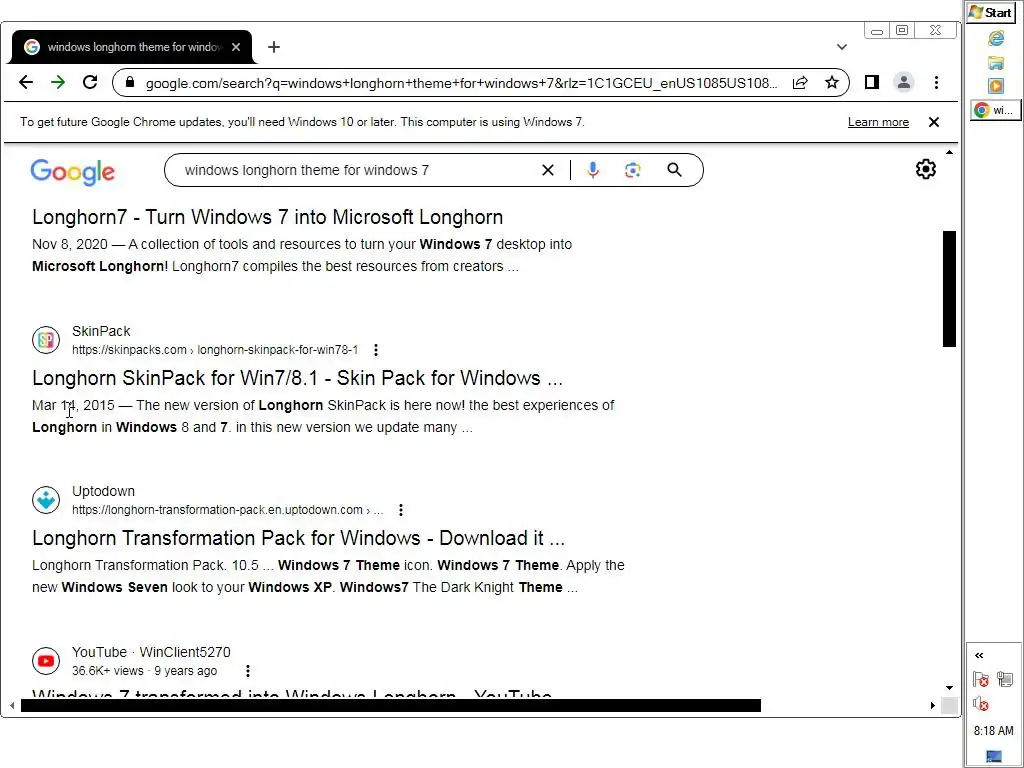Search by image with Google Lens
This screenshot has height=768, width=1024.
tap(632, 170)
